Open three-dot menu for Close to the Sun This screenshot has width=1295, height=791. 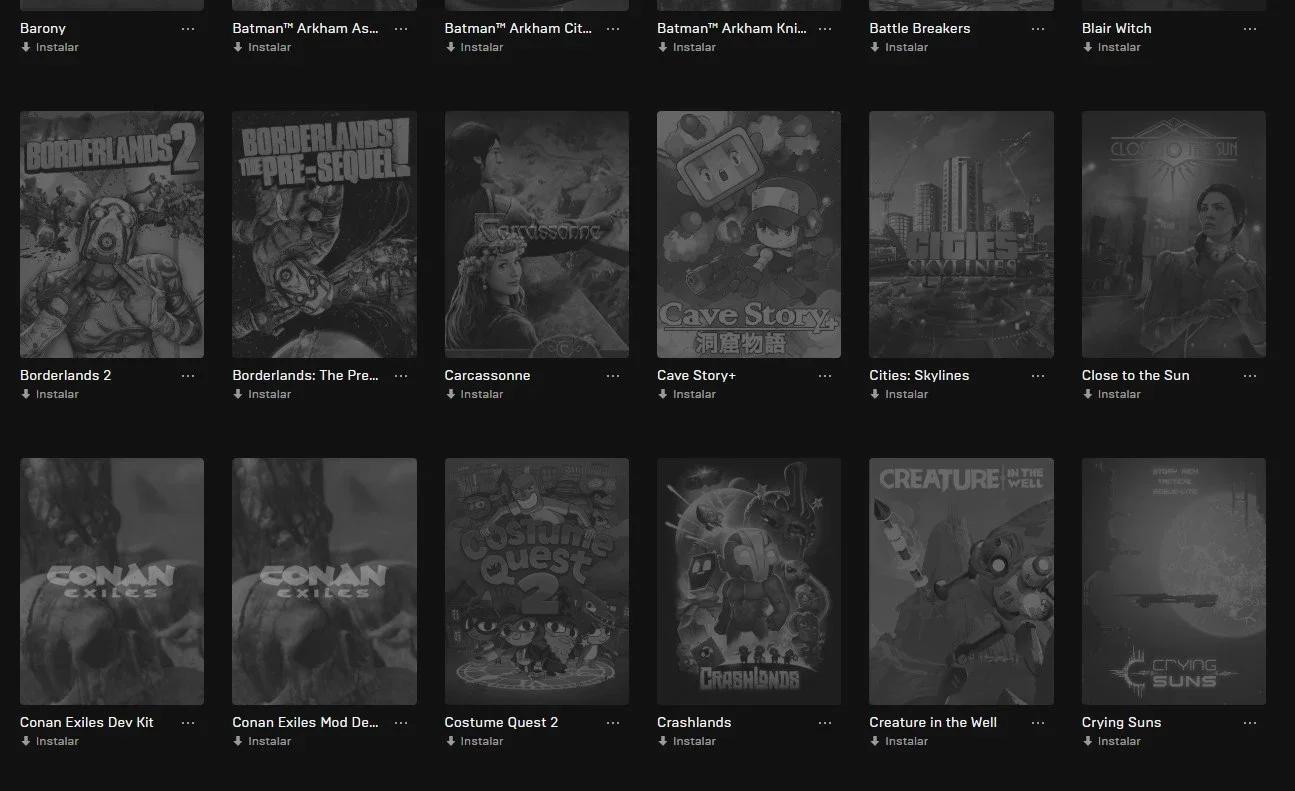tap(1250, 376)
